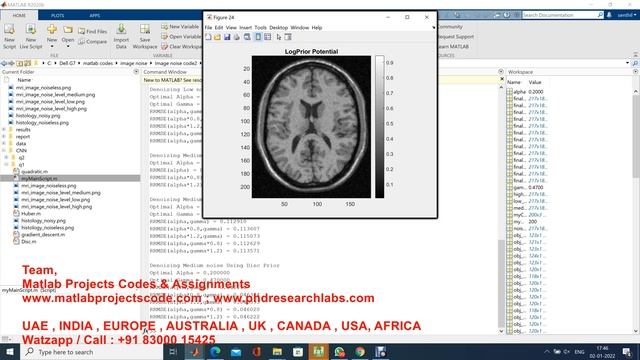
Task: Click the Forward arrow in address bar
Action: 11,63
